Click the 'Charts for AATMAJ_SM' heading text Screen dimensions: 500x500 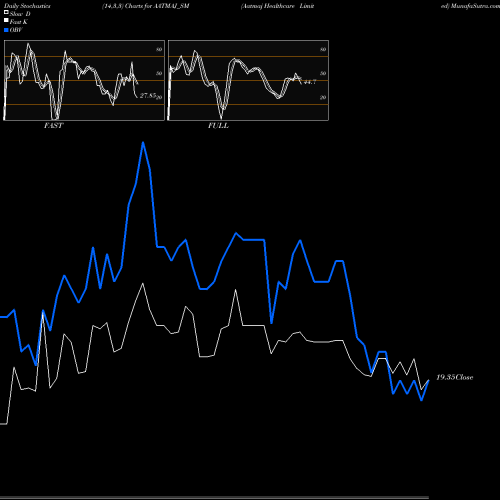(157, 6)
